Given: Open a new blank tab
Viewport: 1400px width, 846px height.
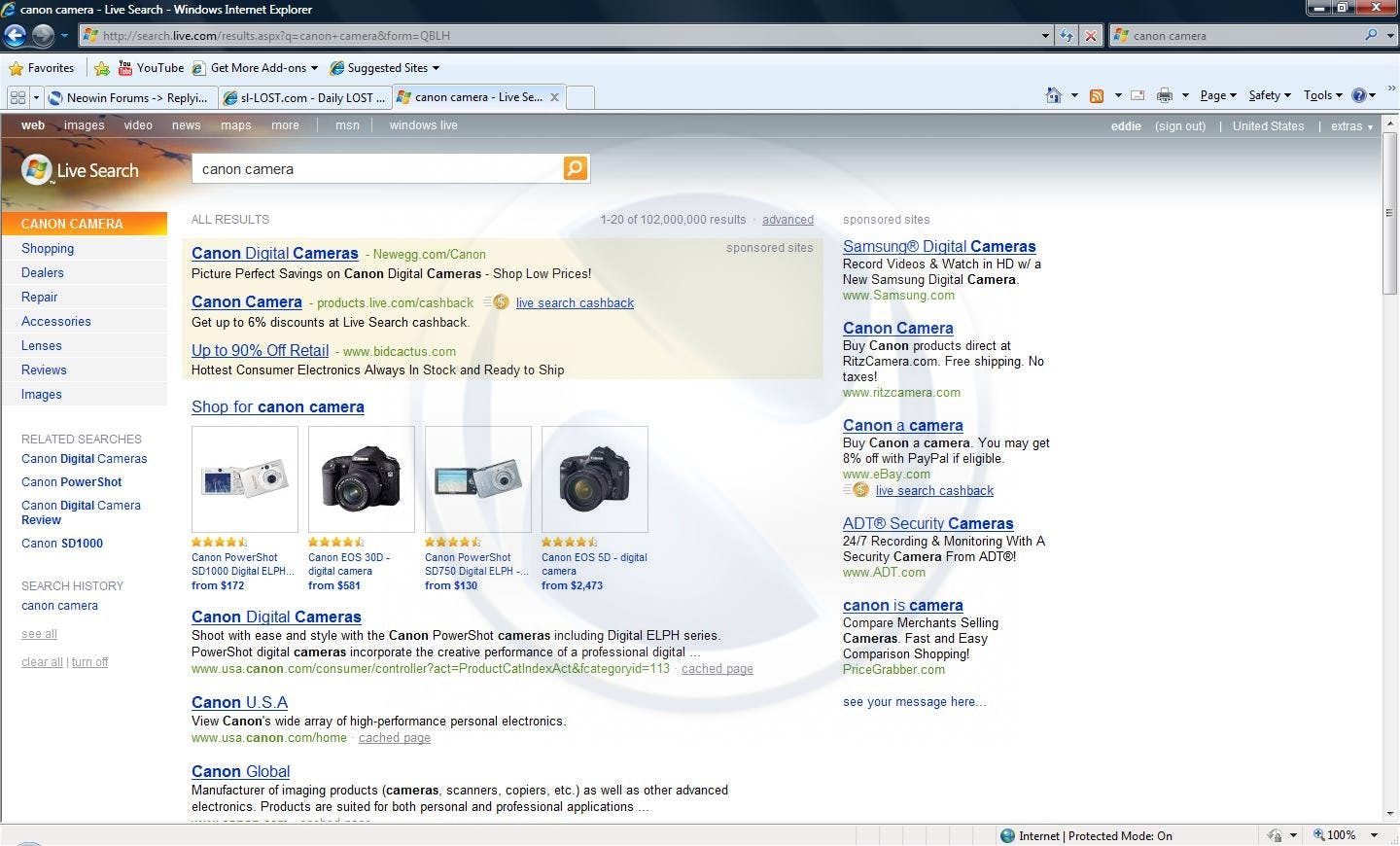Looking at the screenshot, I should point(579,97).
